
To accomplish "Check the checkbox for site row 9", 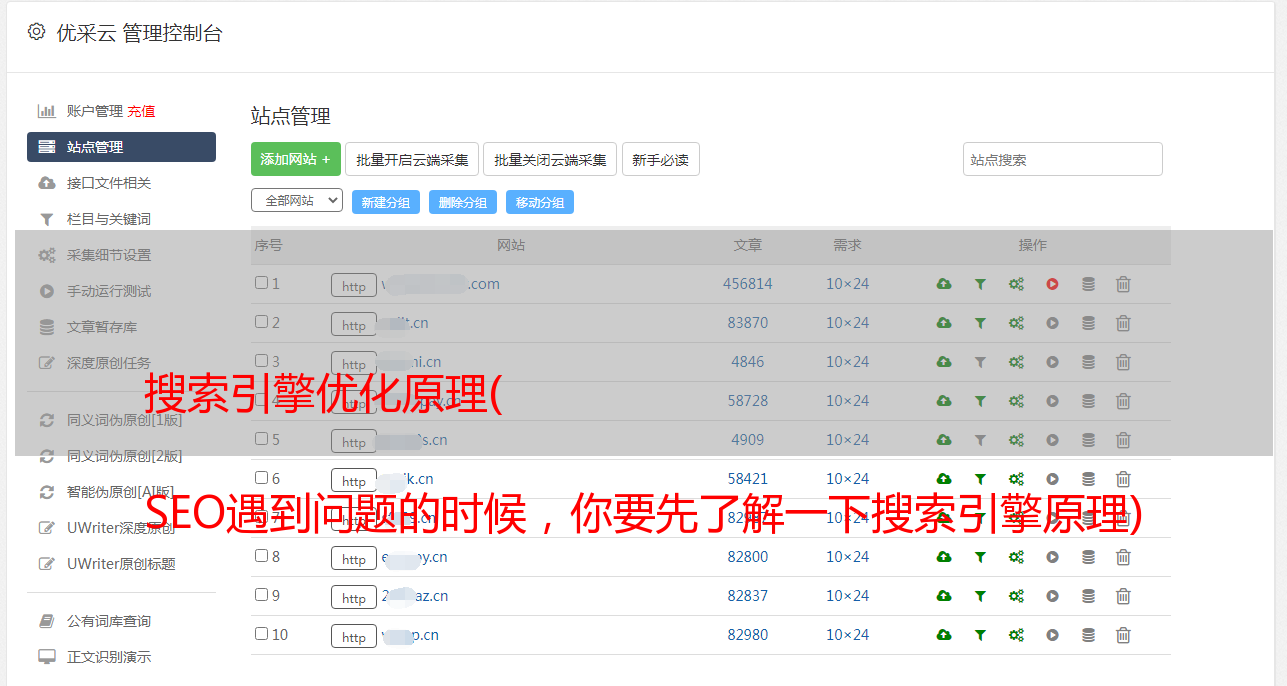I will [x=261, y=595].
